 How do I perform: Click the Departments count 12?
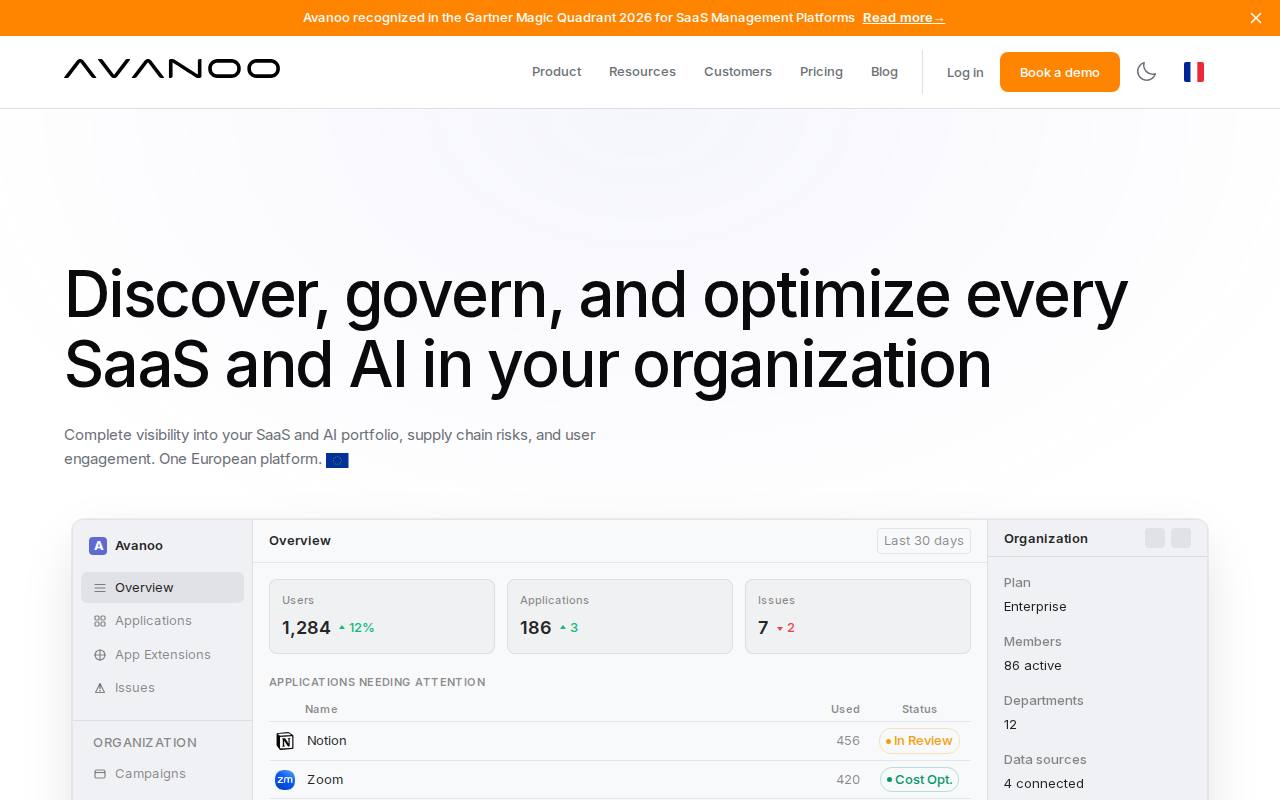(x=1010, y=725)
